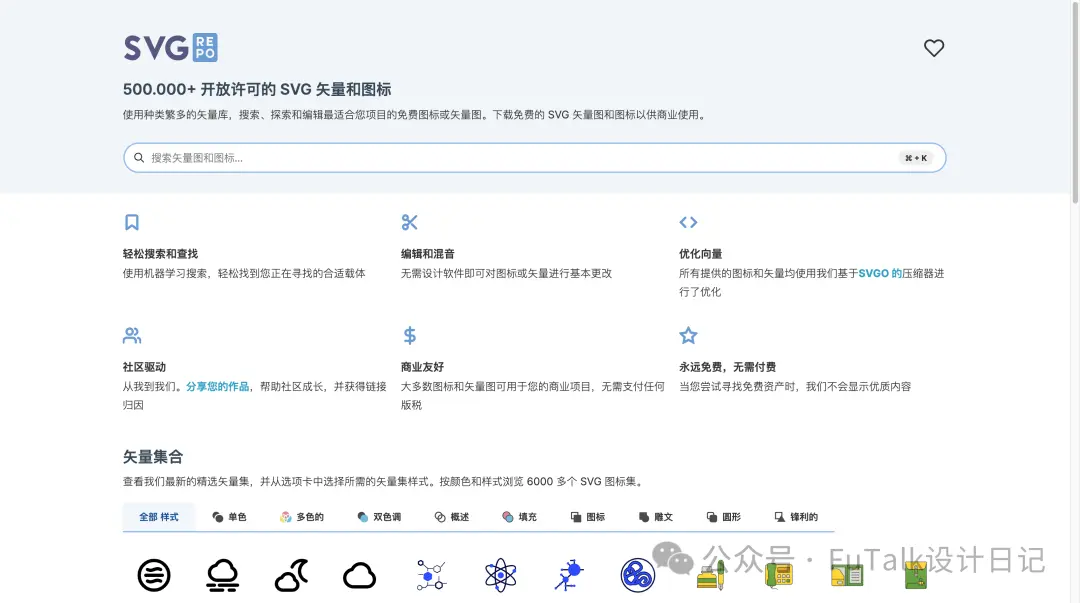This screenshot has height=603, width=1080.
Task: Click the magnifier icon in the search bar
Action: click(x=139, y=158)
